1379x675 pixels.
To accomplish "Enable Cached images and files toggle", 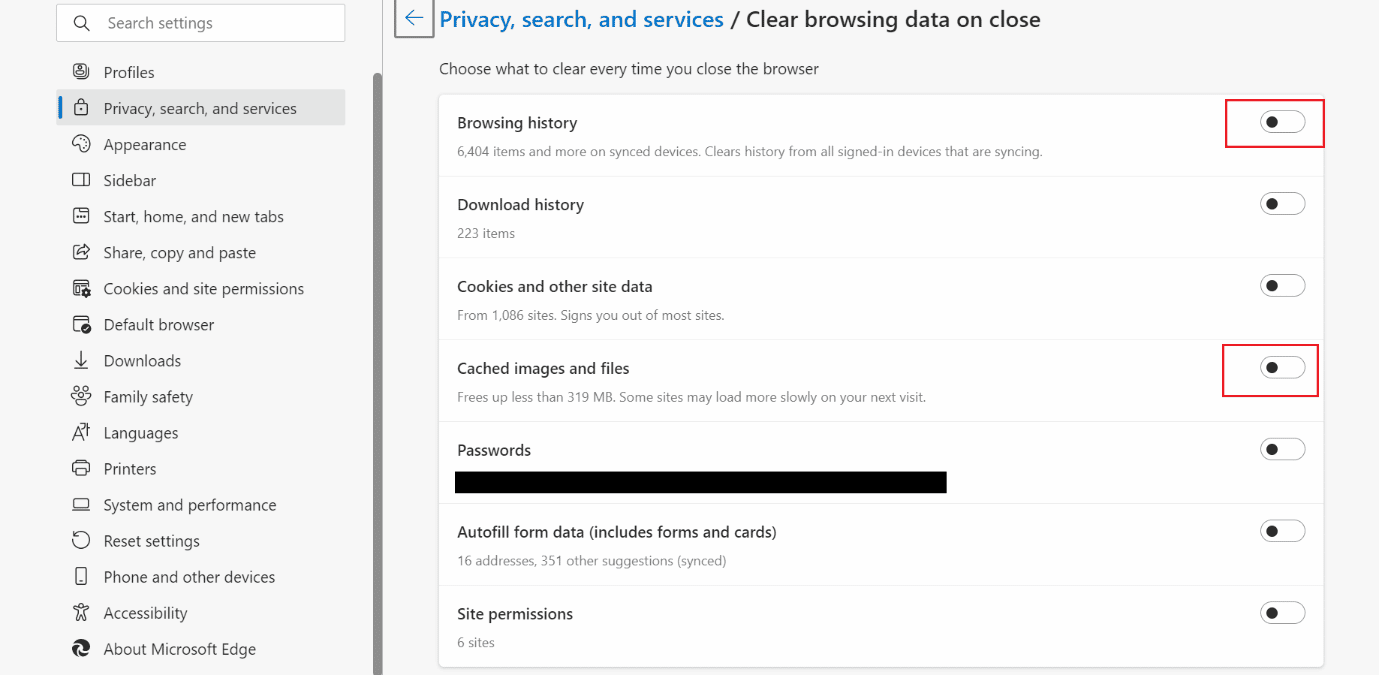I will [x=1283, y=368].
